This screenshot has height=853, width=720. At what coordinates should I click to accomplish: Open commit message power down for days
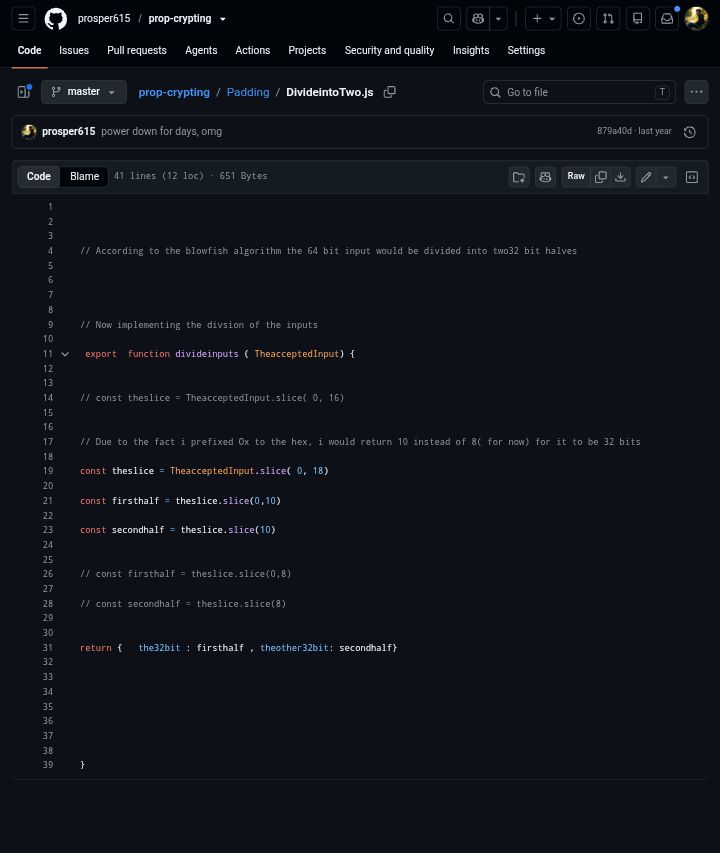pyautogui.click(x=162, y=131)
